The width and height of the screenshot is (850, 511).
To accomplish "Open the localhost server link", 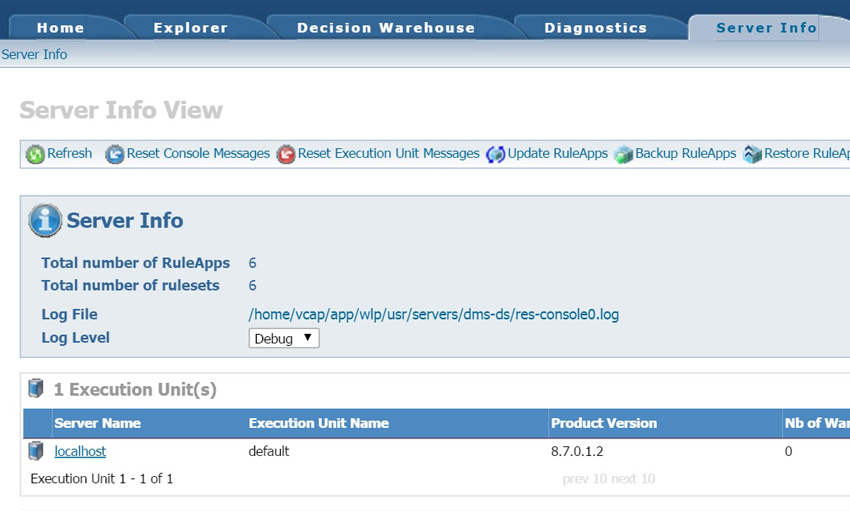I will point(80,451).
